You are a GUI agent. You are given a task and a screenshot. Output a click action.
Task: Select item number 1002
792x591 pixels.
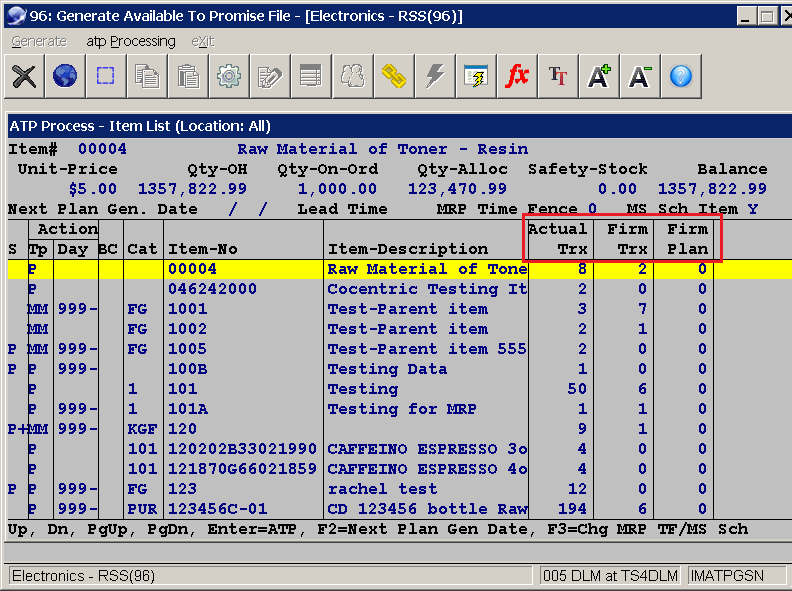pos(187,329)
